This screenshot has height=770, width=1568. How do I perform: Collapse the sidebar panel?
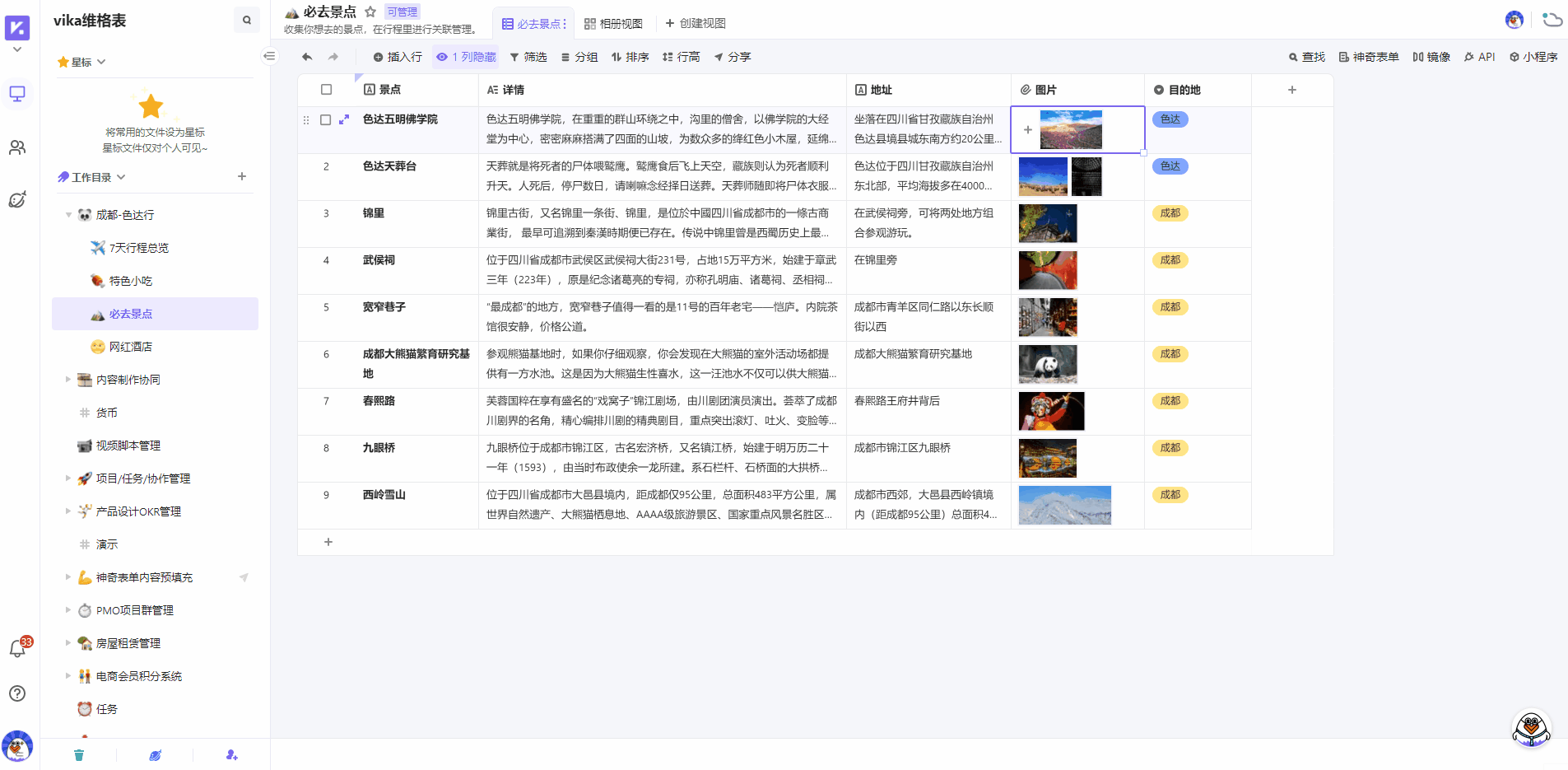[x=269, y=56]
